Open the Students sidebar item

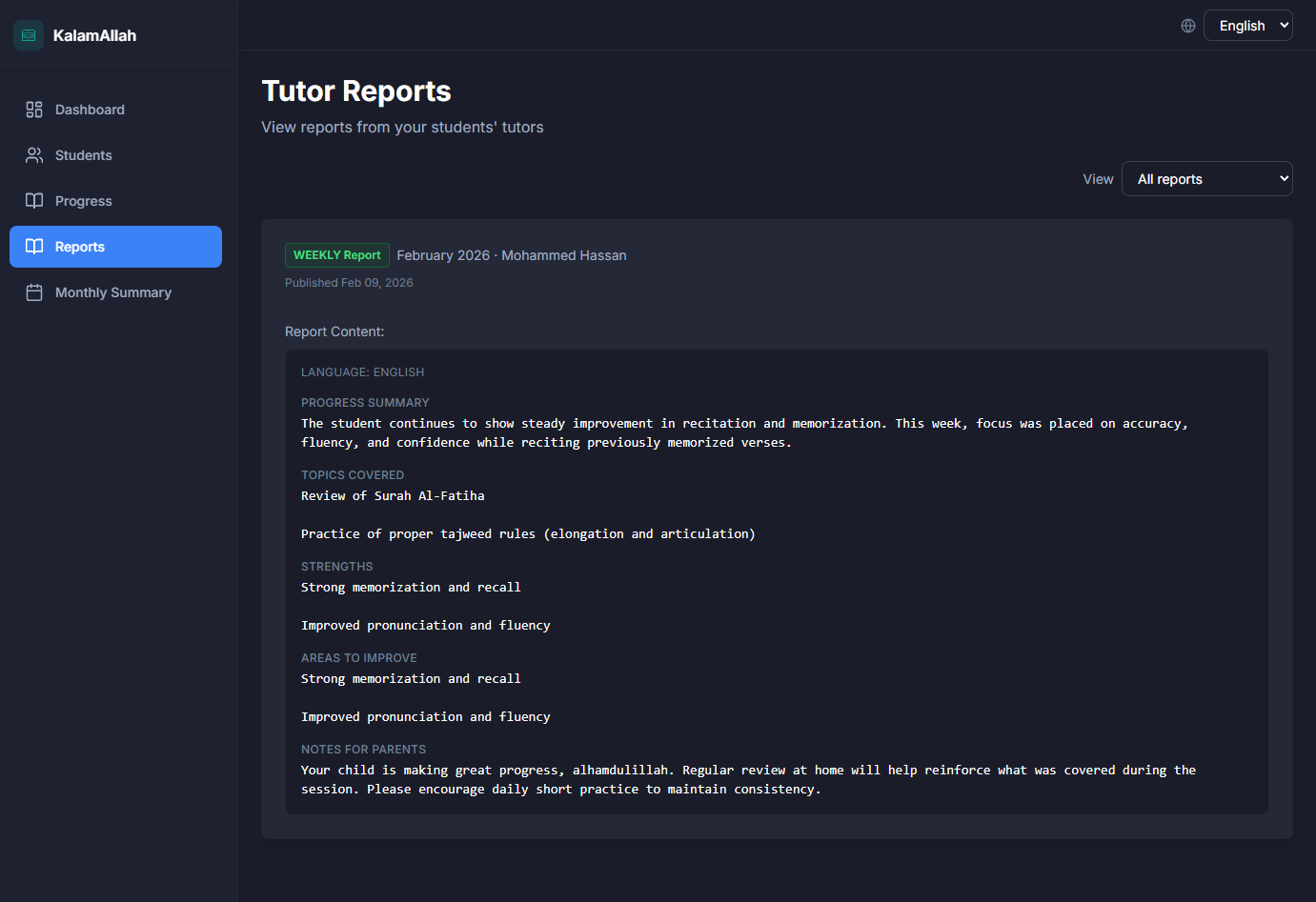[x=84, y=155]
